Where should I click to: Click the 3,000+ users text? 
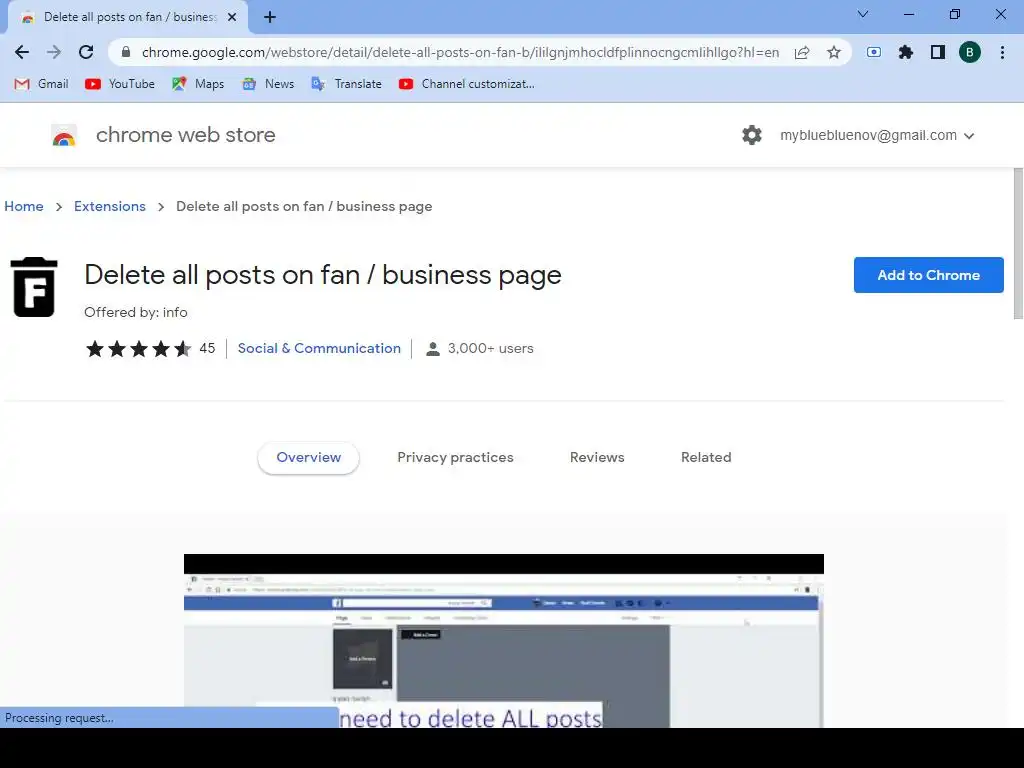coord(490,349)
